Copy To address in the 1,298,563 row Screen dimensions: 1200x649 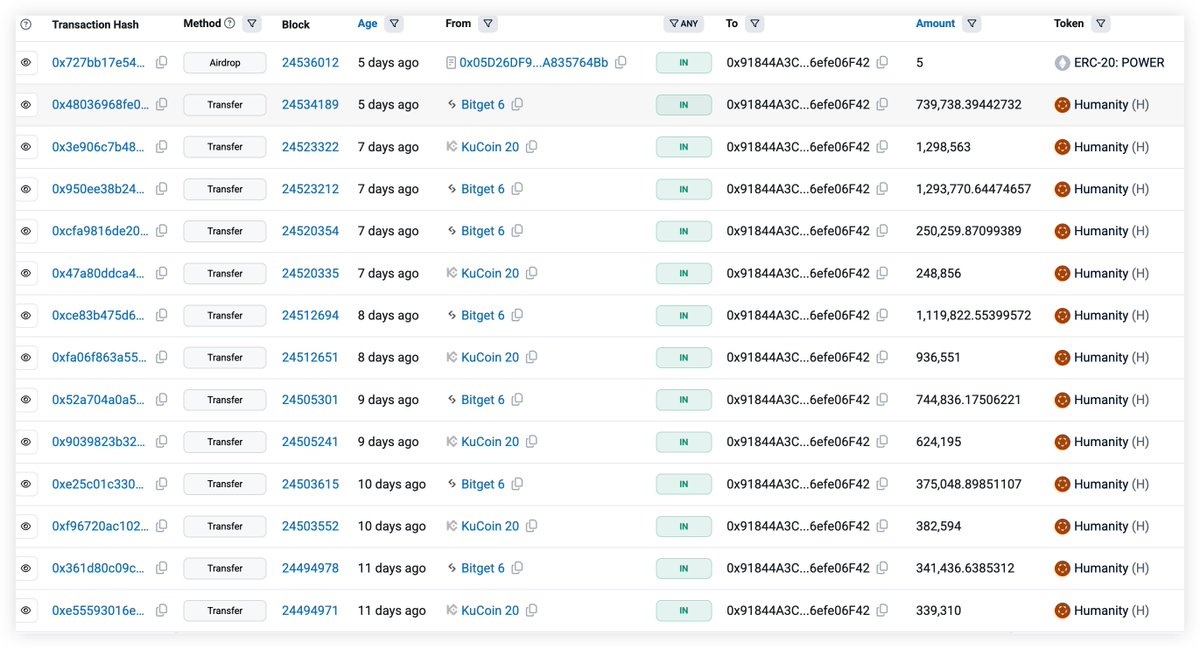882,147
